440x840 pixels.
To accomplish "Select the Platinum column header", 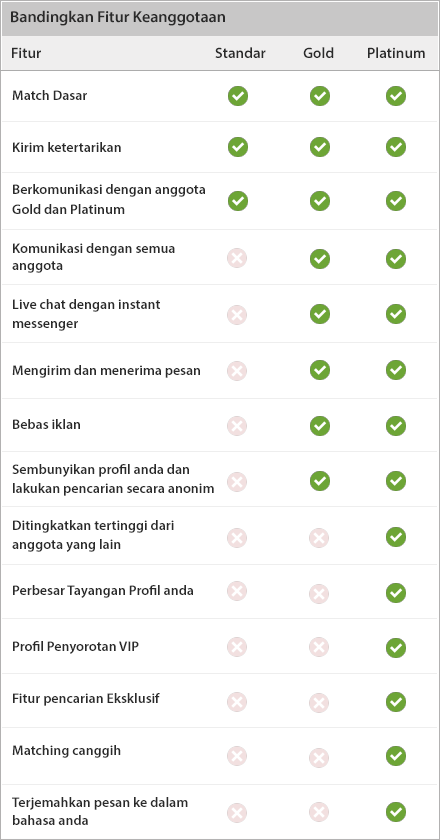I will pyautogui.click(x=396, y=53).
